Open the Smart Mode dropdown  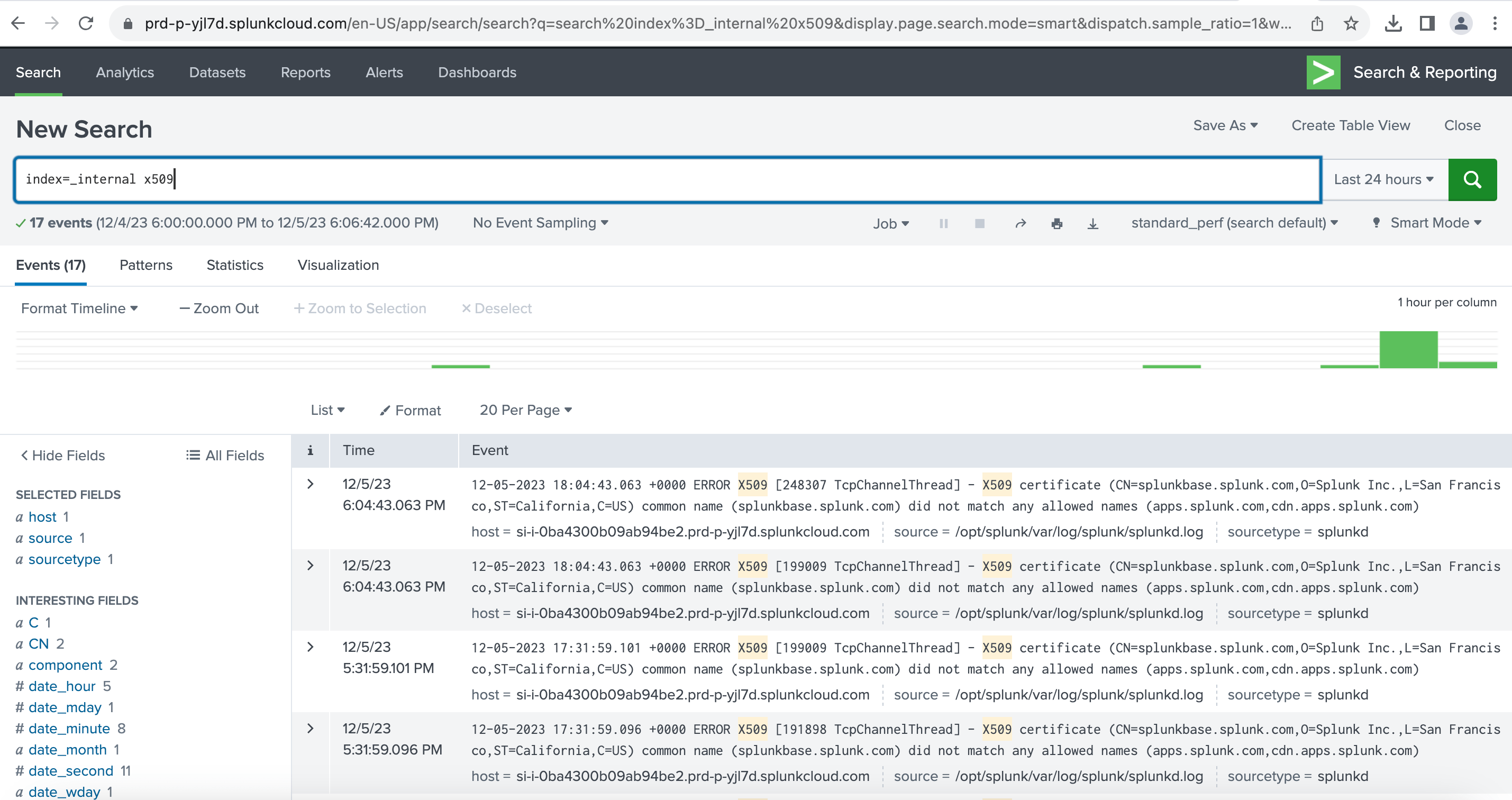point(1427,223)
